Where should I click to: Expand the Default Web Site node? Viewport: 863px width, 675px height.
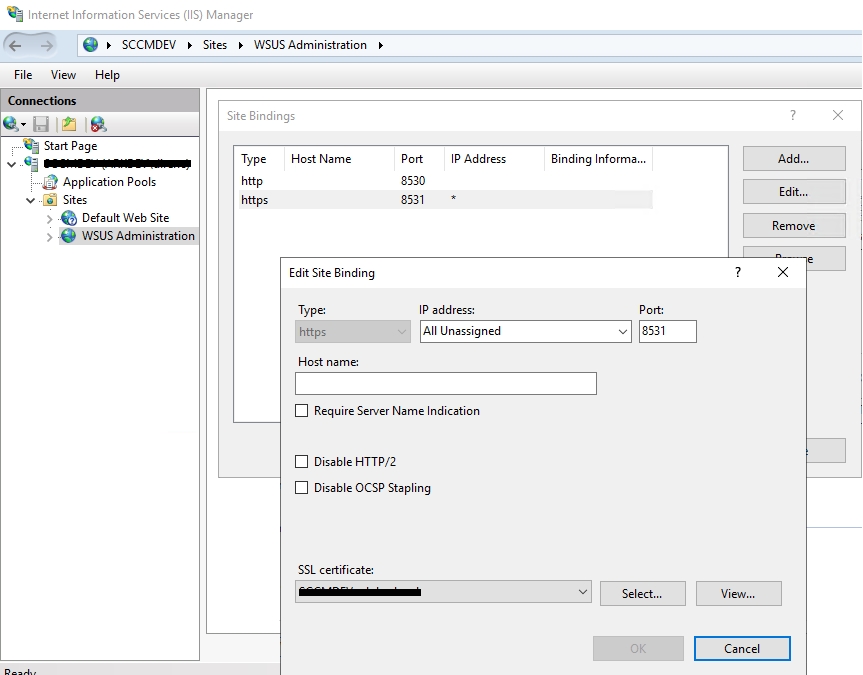50,218
